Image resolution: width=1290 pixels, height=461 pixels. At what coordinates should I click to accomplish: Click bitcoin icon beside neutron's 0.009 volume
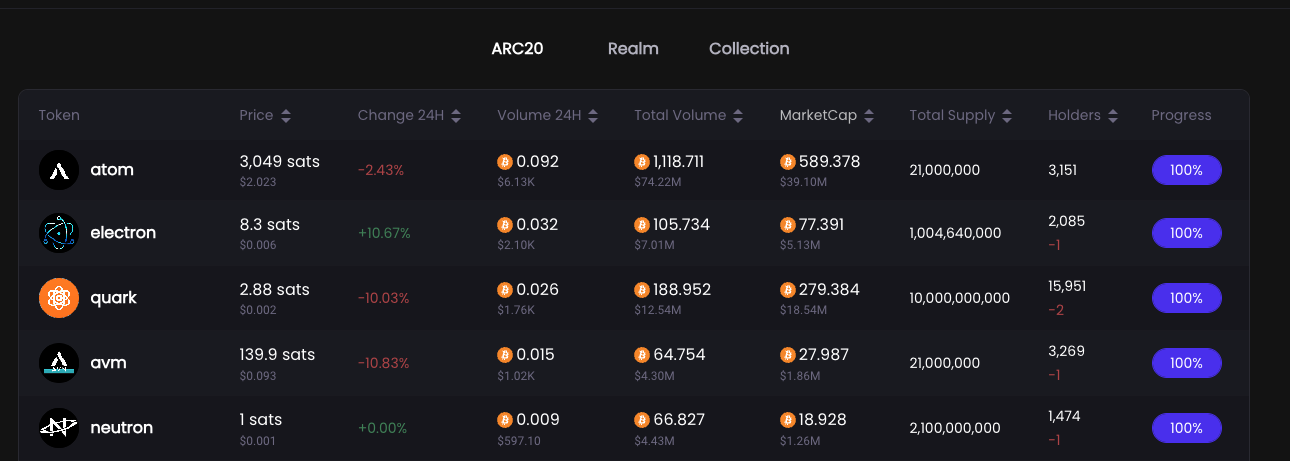tap(505, 420)
